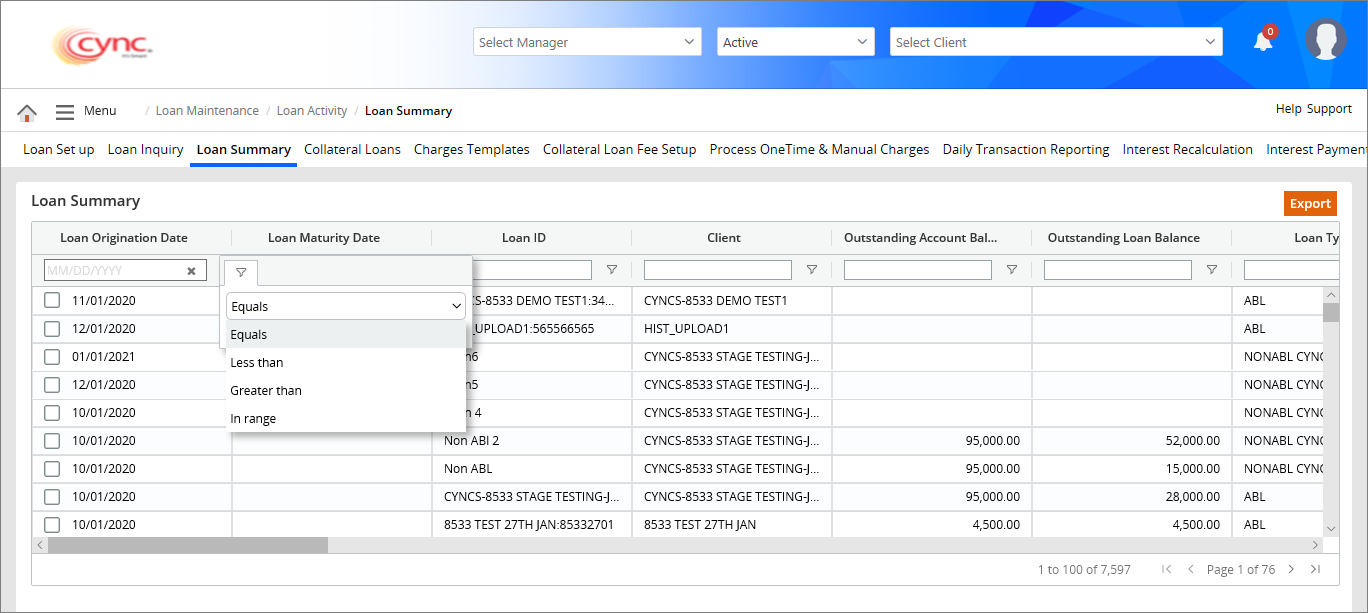The image size is (1368, 613).
Task: Click the user profile avatar
Action: (x=1325, y=39)
